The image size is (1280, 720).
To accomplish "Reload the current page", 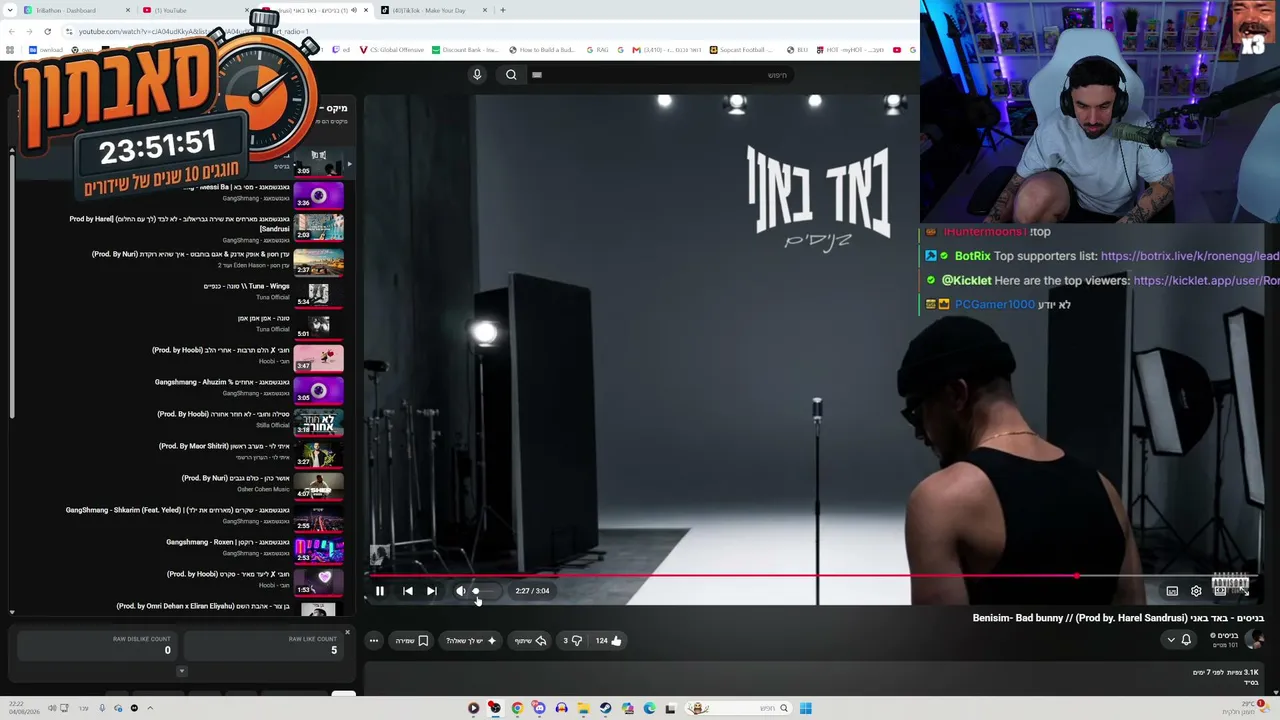I will [x=47, y=31].
